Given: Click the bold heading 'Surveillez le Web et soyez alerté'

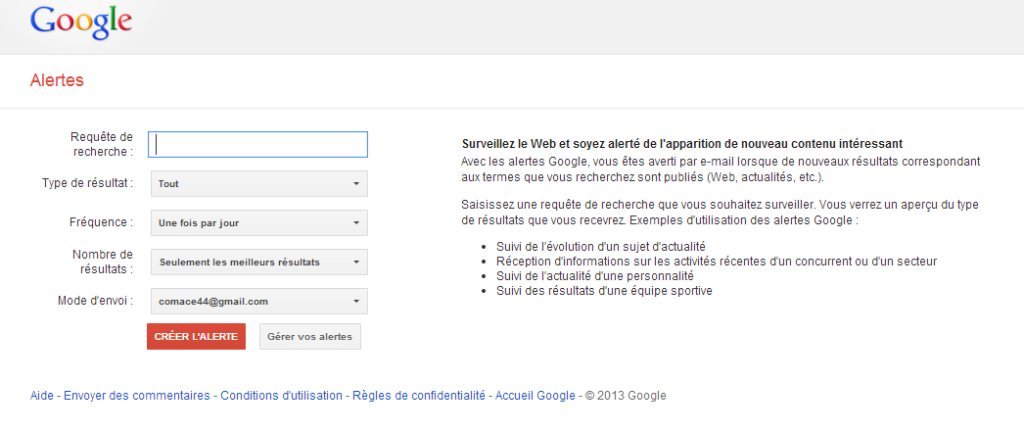Looking at the screenshot, I should point(682,144).
